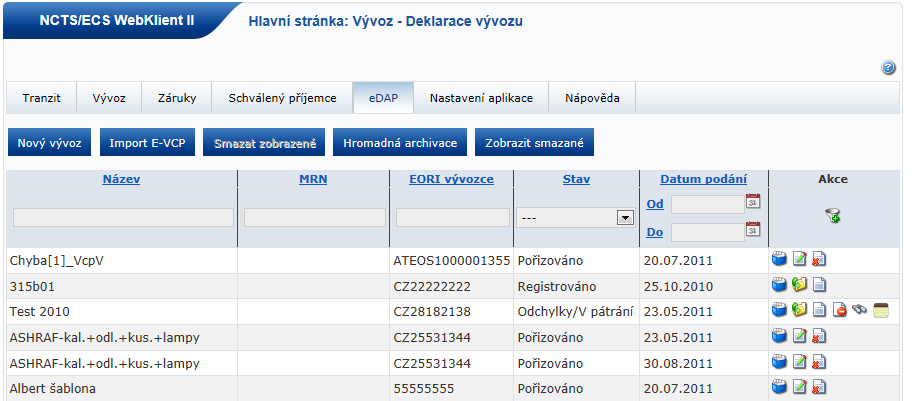Click the filter funnel icon under Akce
Viewport: 913px width, 401px height.
(x=832, y=215)
